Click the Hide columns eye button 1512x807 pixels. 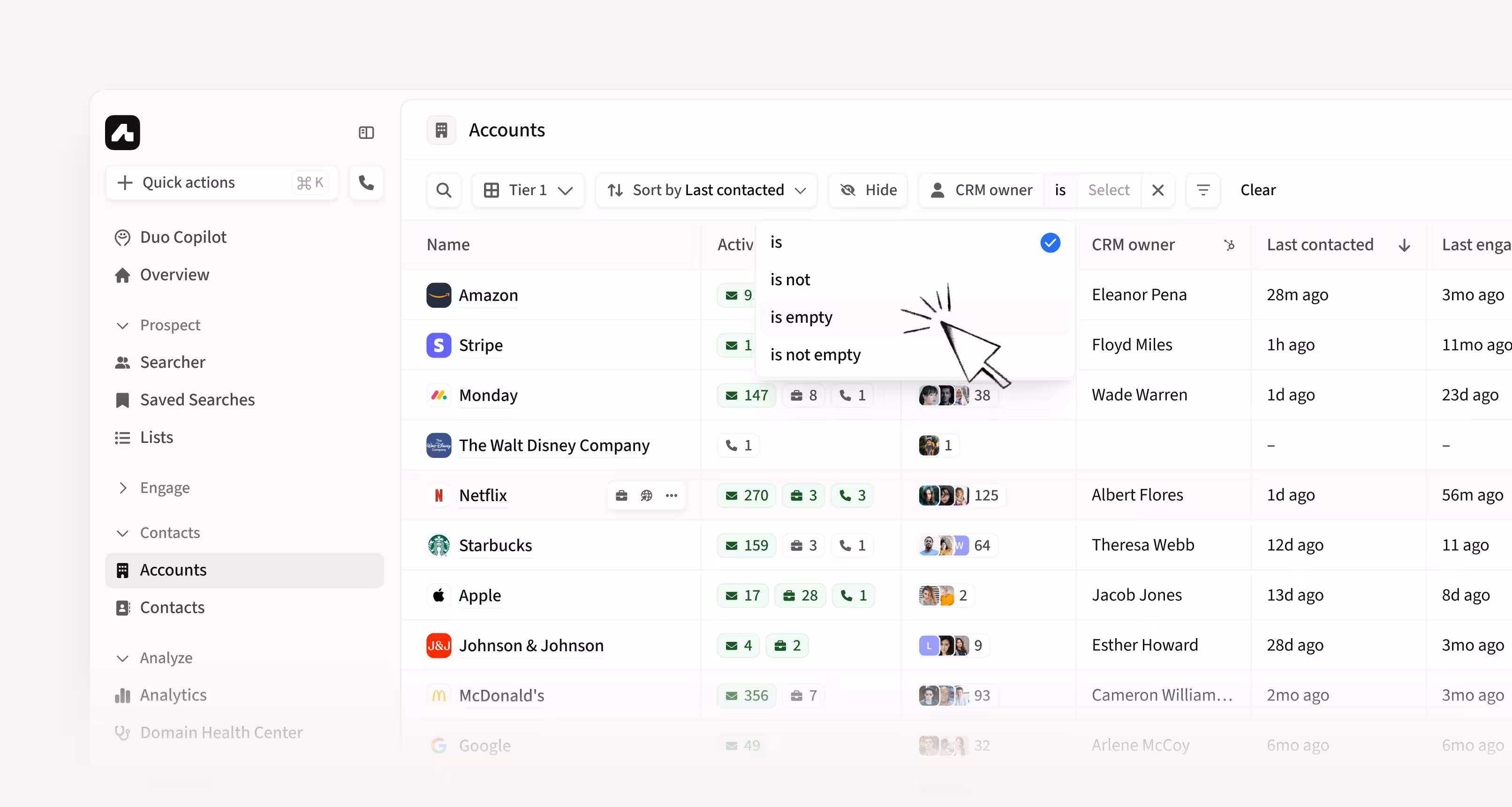click(x=868, y=190)
